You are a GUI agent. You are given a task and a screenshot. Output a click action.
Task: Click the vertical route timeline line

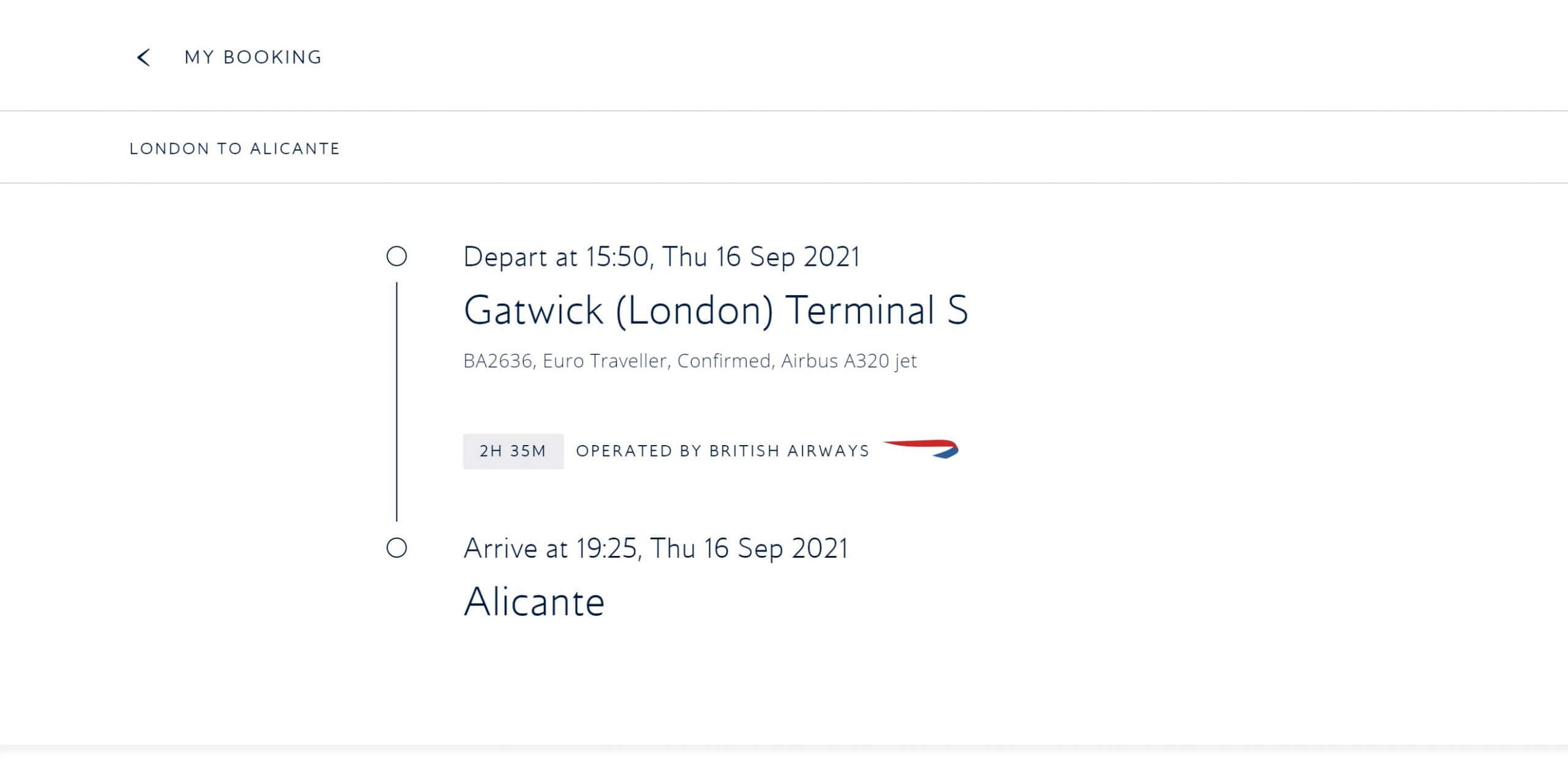pyautogui.click(x=397, y=402)
